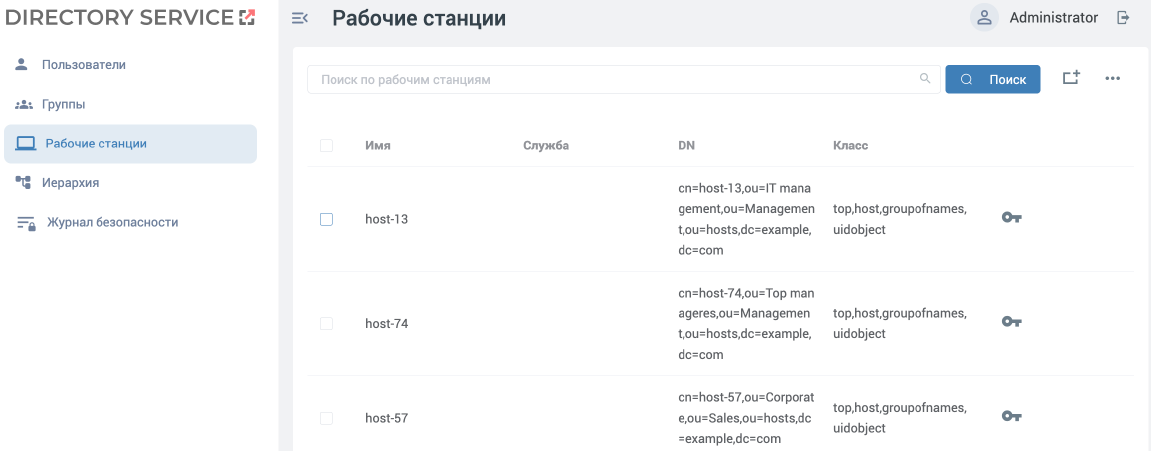1151x451 pixels.
Task: Toggle the select-all checkbox in table header
Action: (326, 146)
